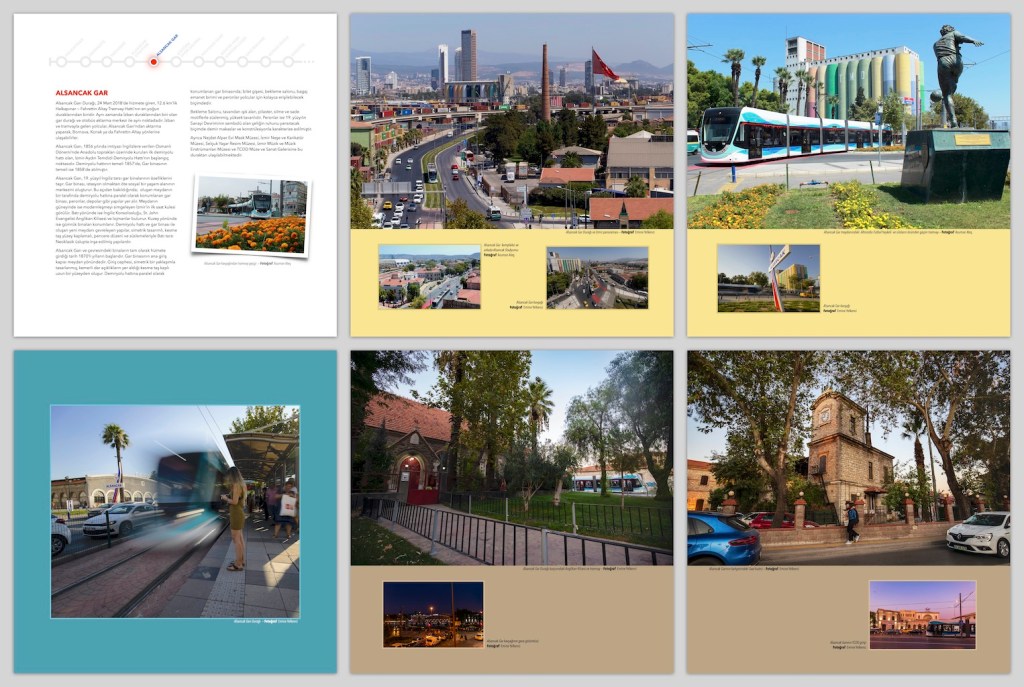Select the first gray station circle on the line

click(x=63, y=61)
